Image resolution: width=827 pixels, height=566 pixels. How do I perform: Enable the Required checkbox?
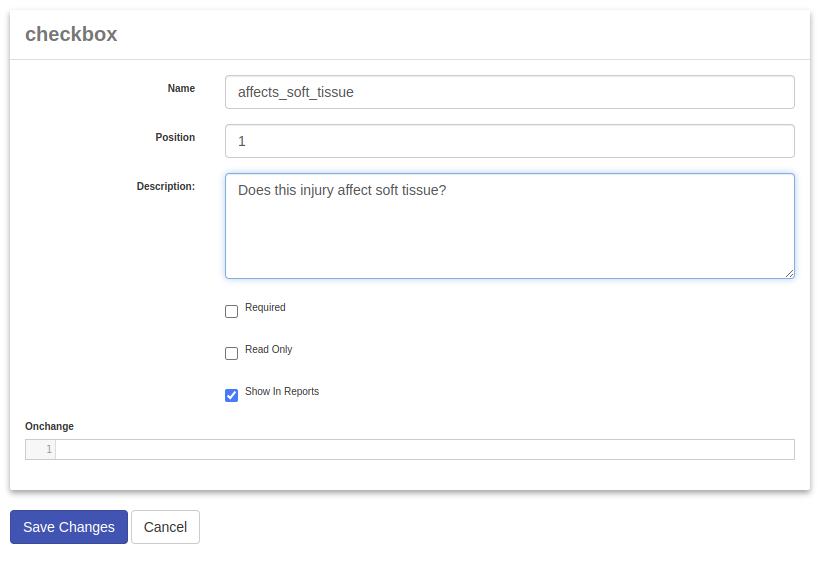232,311
